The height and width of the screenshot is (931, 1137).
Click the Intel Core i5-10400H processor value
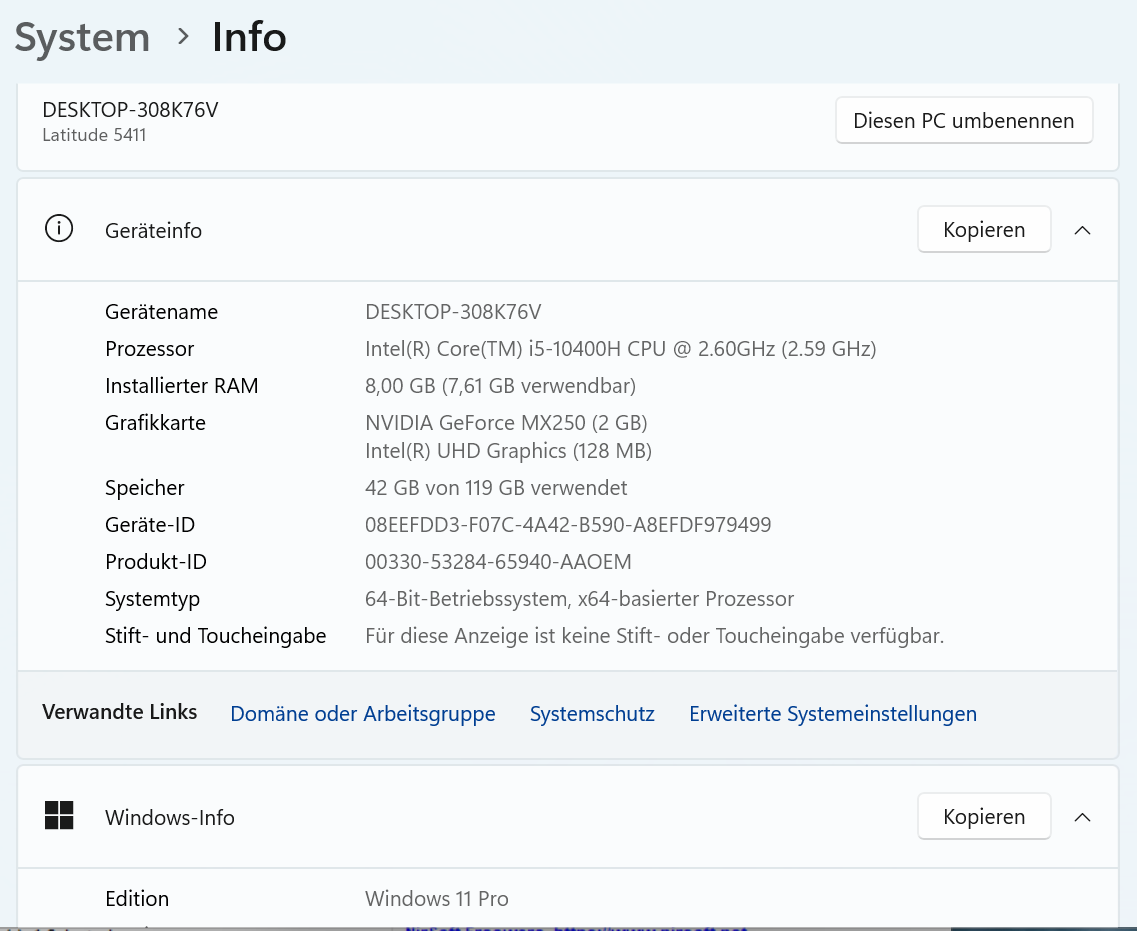tap(621, 349)
